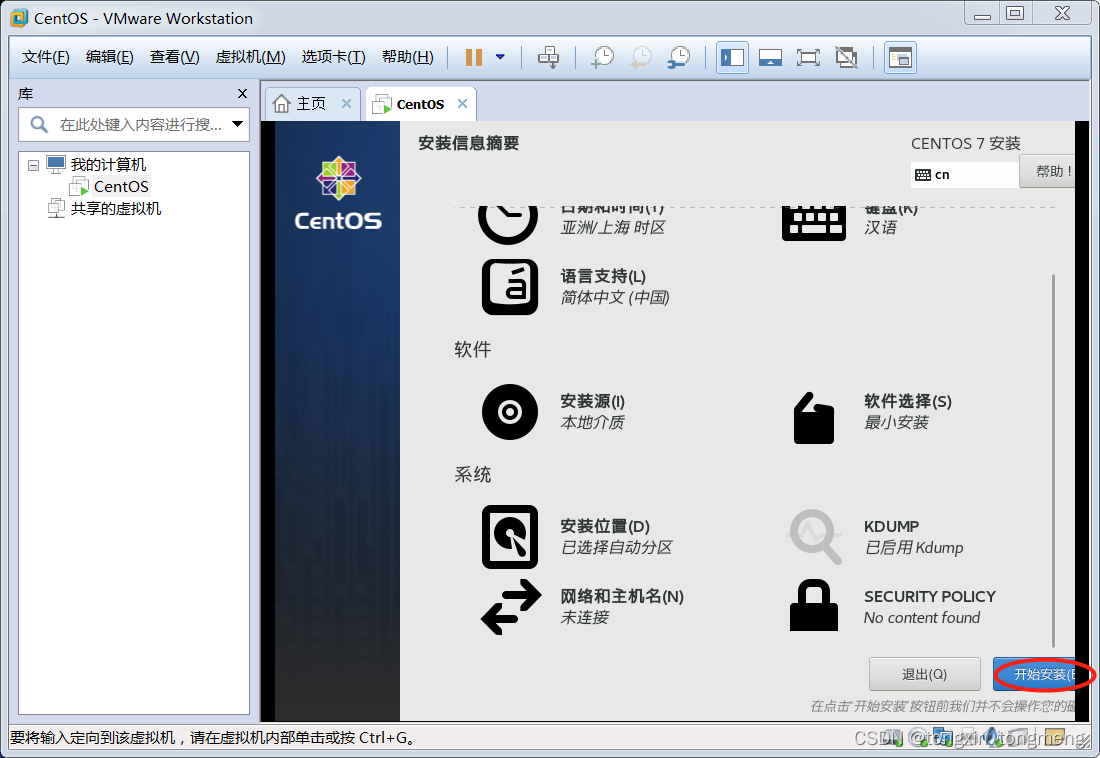Click the SECURITY POLICY label

[930, 597]
